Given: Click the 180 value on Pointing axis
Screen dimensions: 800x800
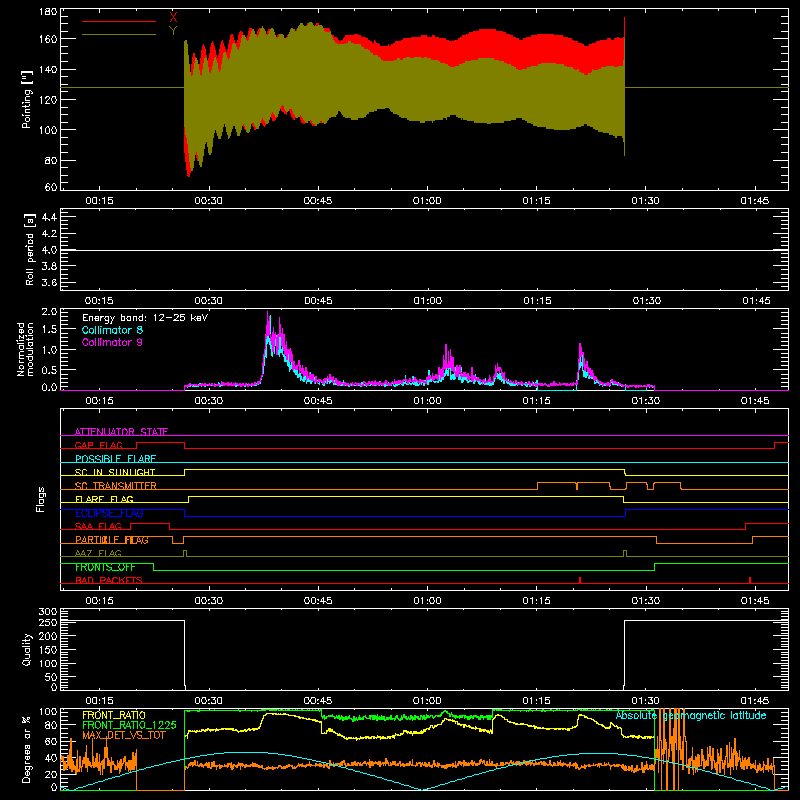Looking at the screenshot, I should [48, 12].
